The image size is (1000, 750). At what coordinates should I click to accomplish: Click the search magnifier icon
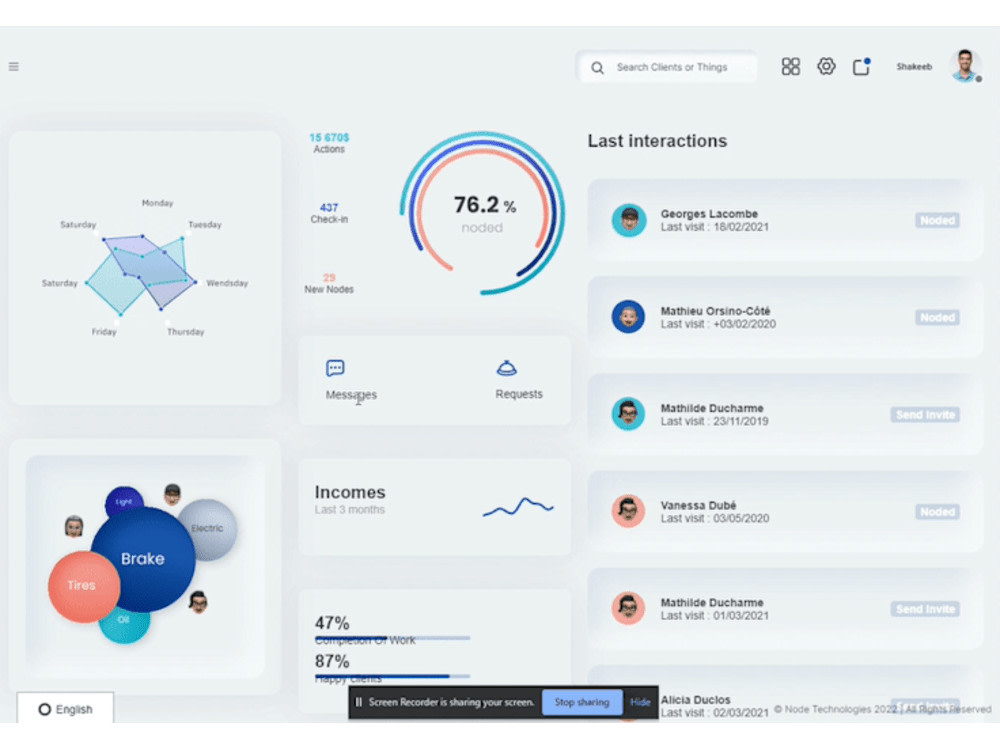click(x=597, y=68)
